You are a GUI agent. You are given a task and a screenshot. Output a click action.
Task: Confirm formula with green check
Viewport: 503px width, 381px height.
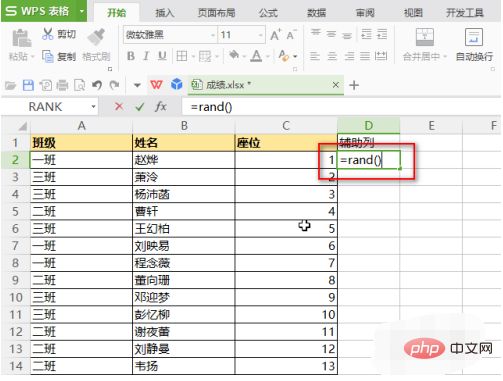click(140, 107)
